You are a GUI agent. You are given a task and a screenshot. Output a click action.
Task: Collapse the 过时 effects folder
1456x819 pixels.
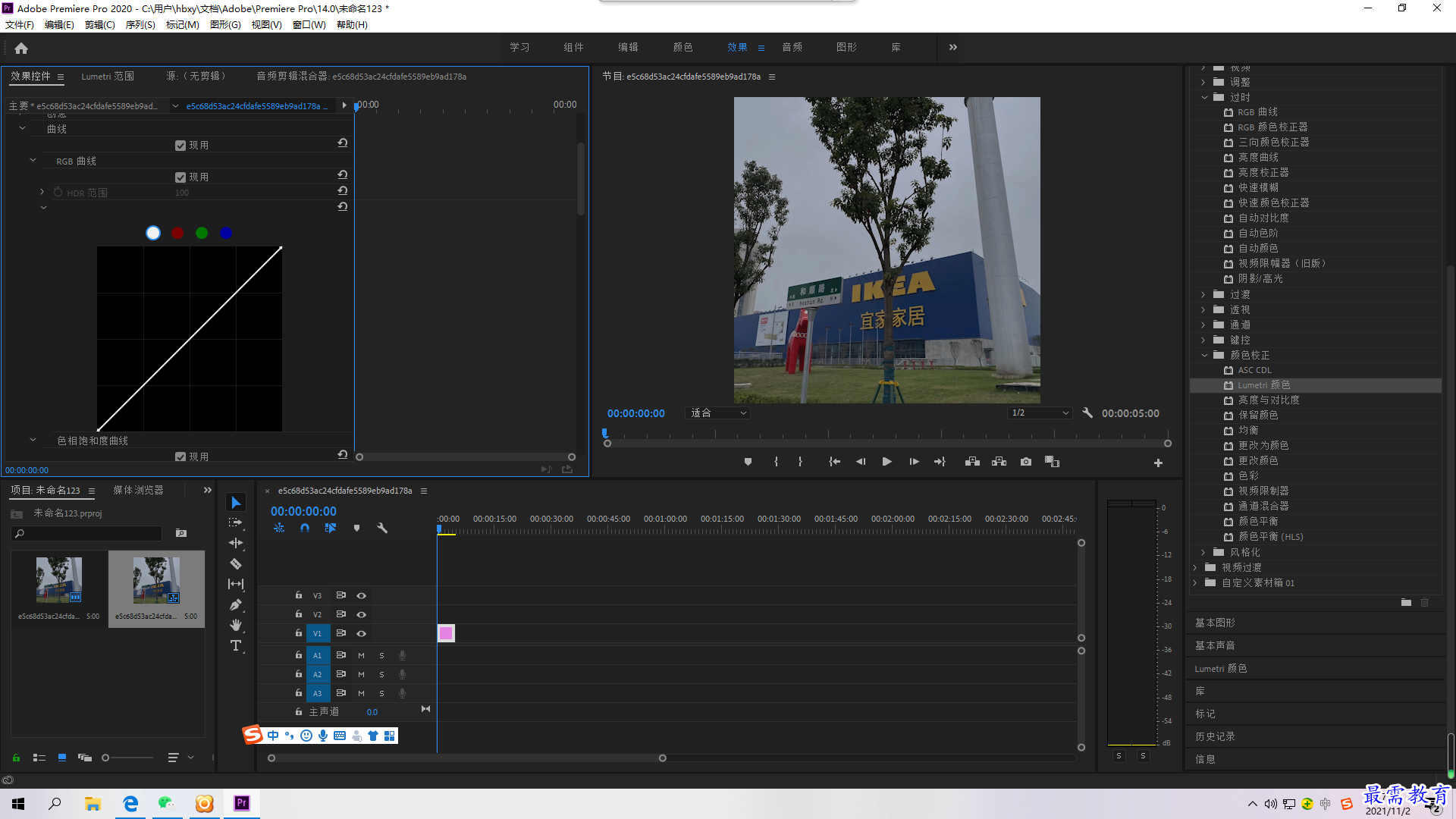click(1204, 97)
